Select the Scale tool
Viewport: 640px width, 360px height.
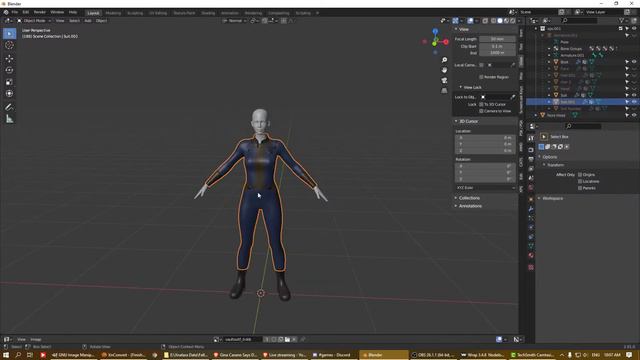click(x=9, y=82)
